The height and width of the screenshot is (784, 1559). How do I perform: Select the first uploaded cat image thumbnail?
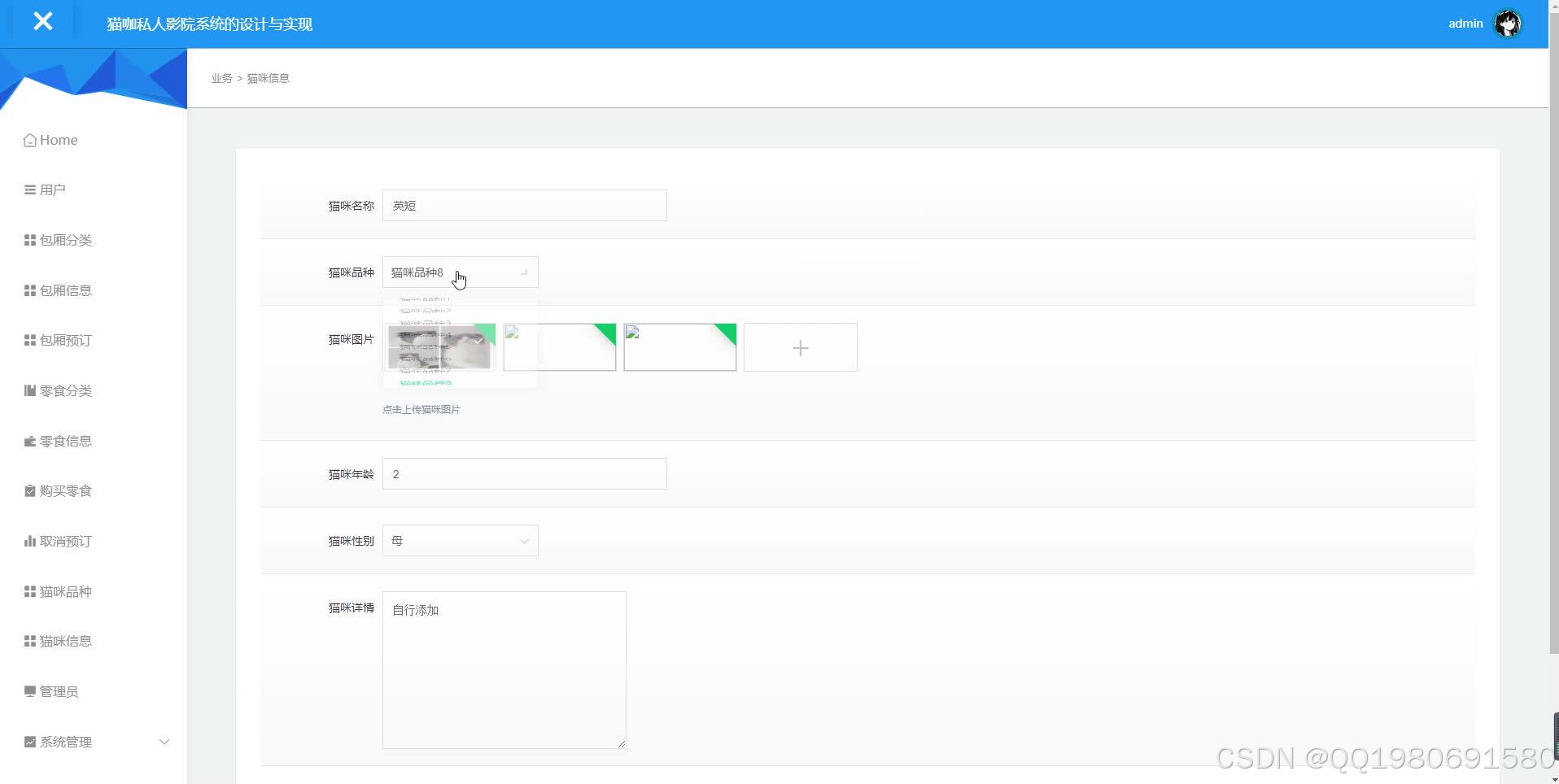pos(439,347)
